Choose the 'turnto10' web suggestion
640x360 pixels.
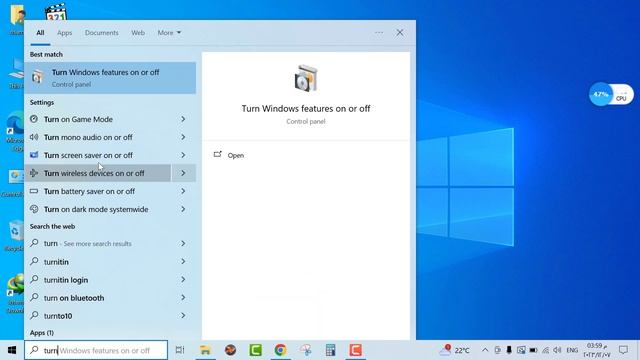[98, 316]
